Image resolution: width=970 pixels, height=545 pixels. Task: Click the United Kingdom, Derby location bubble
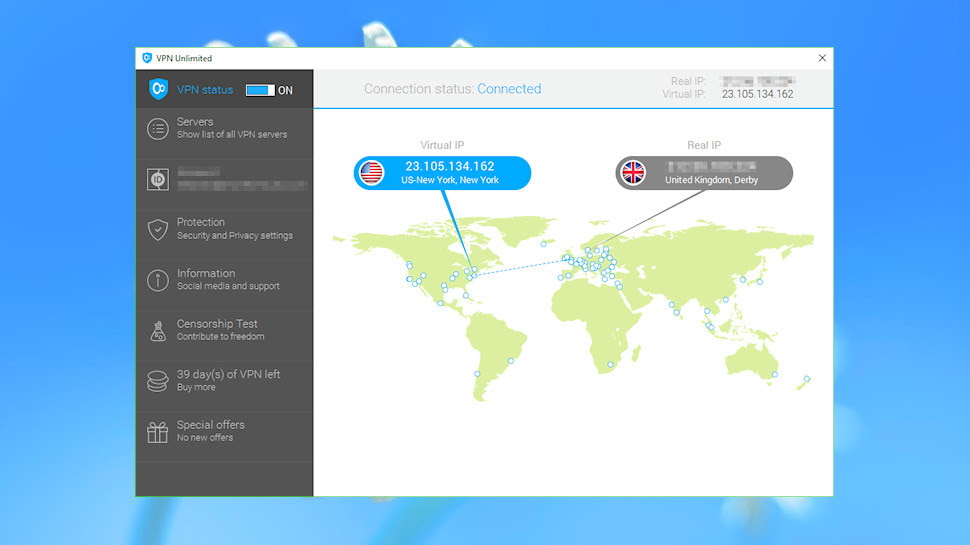[x=704, y=173]
